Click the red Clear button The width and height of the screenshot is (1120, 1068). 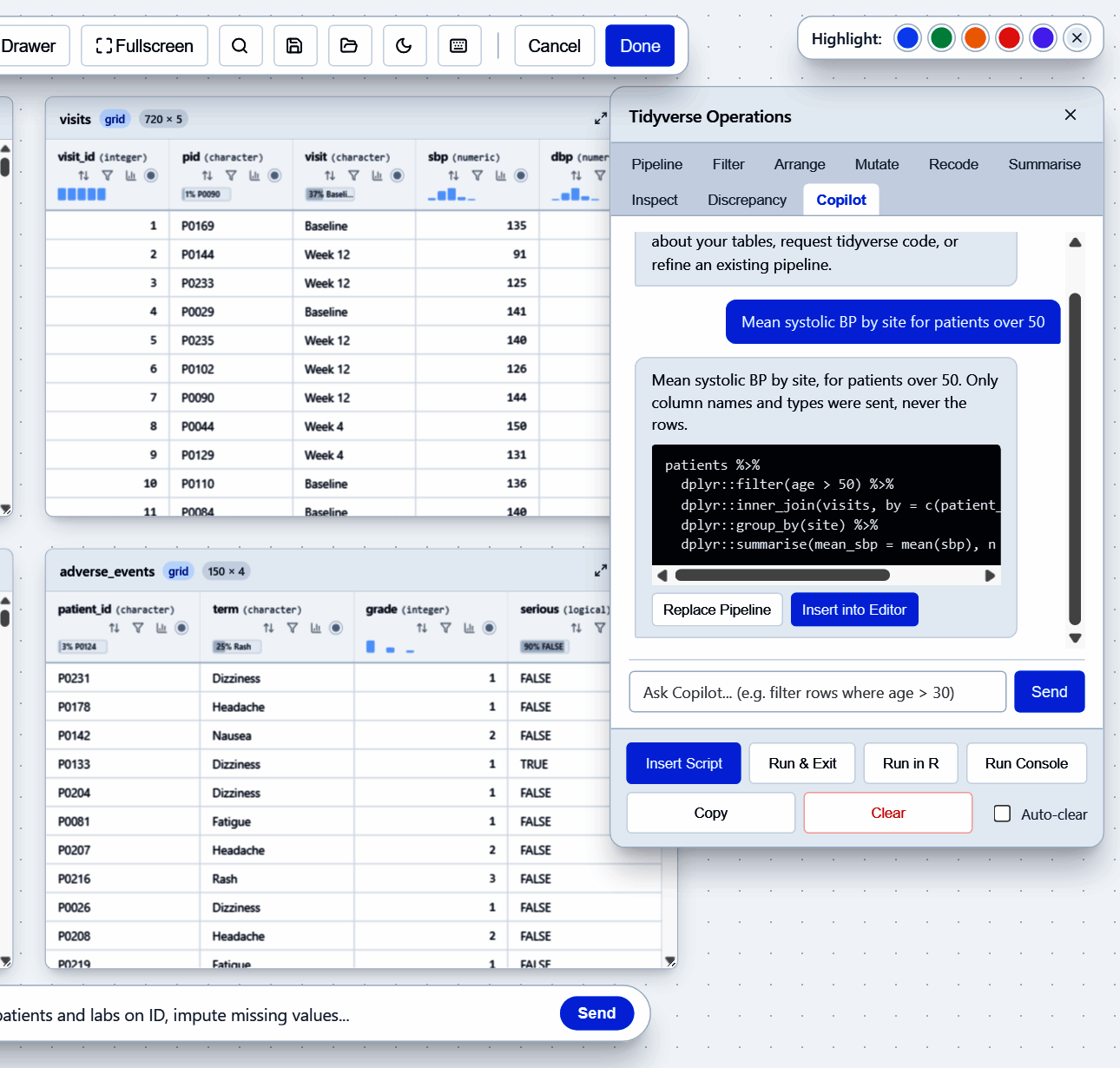888,813
